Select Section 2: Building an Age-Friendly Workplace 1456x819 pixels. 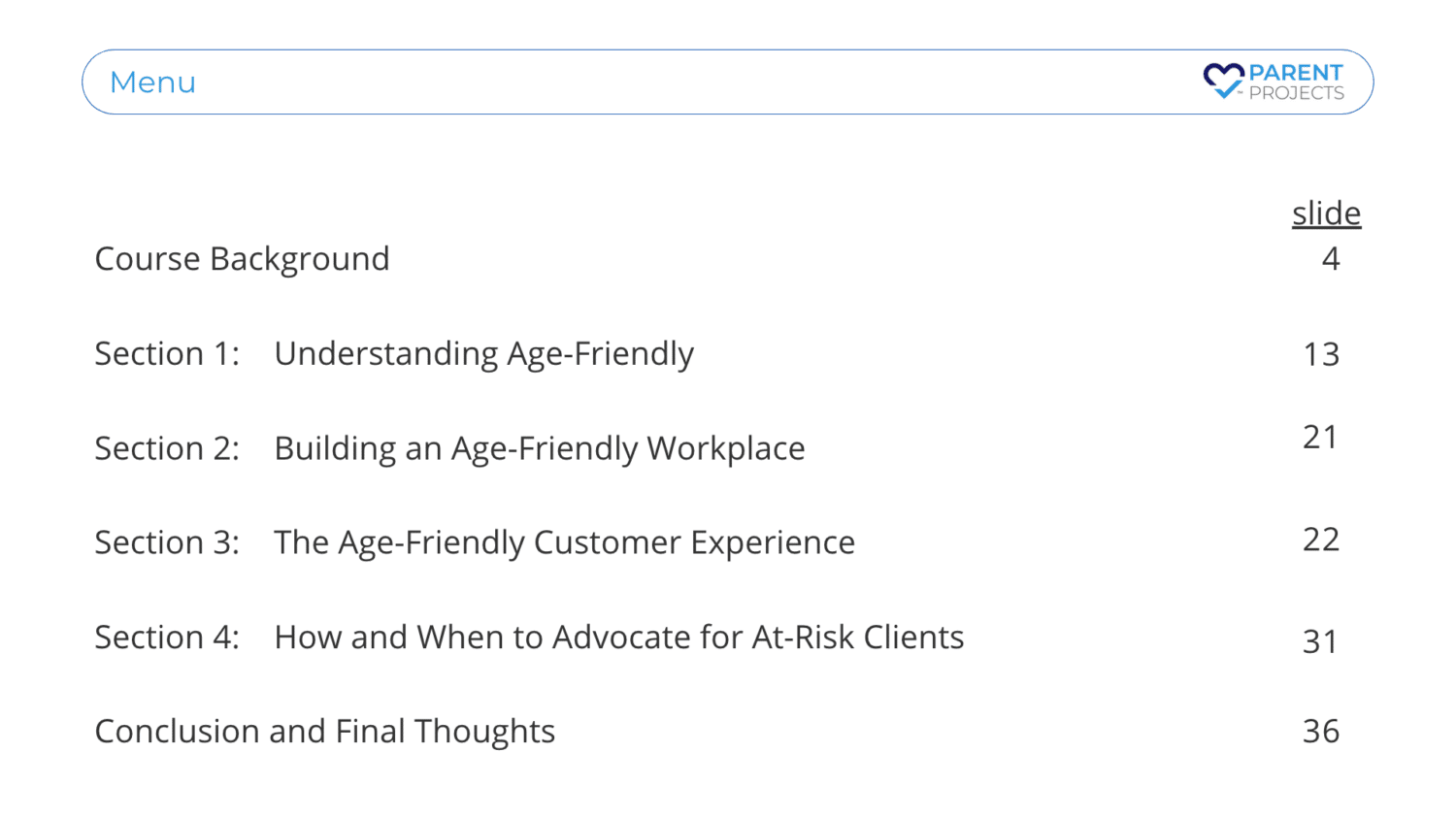click(449, 449)
